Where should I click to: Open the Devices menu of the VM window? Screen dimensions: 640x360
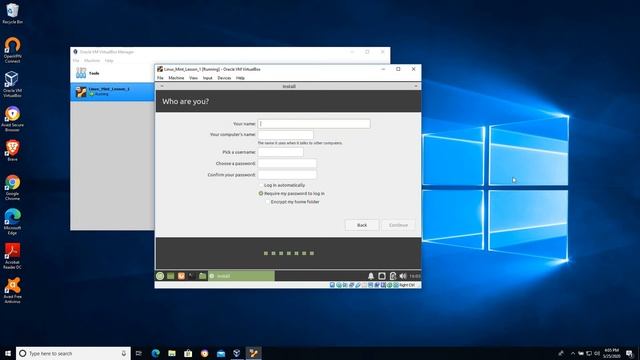224,78
